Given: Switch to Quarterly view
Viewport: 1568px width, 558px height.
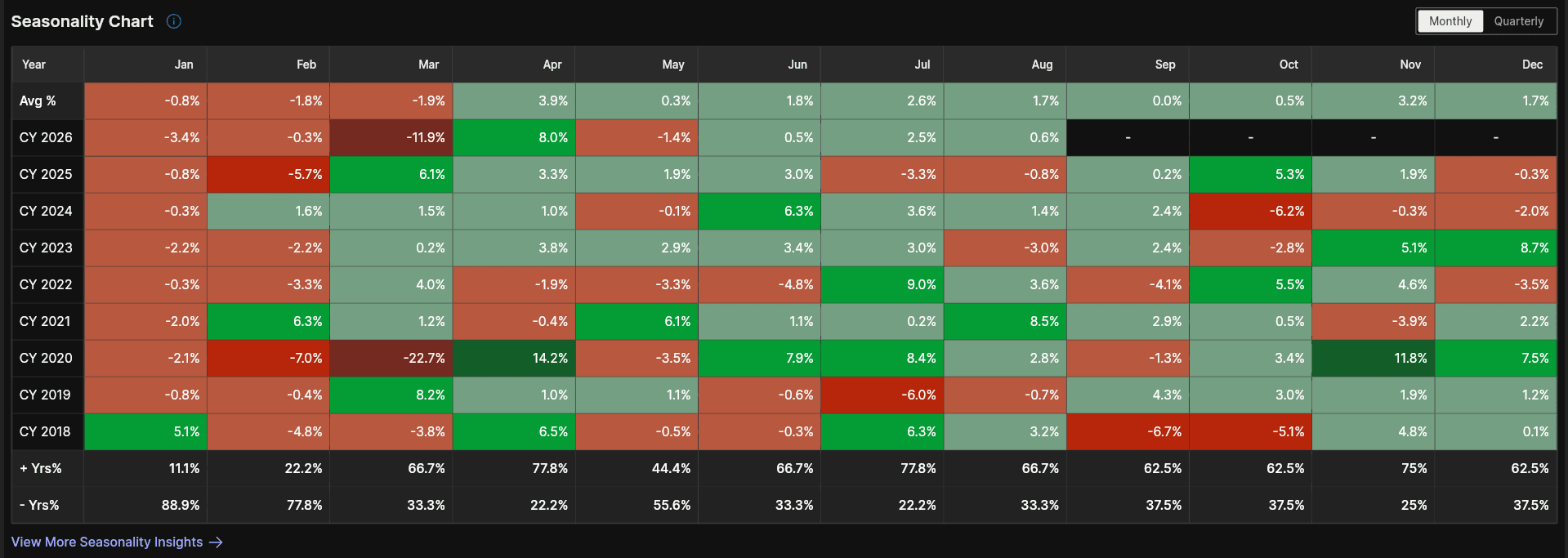Looking at the screenshot, I should point(1519,21).
